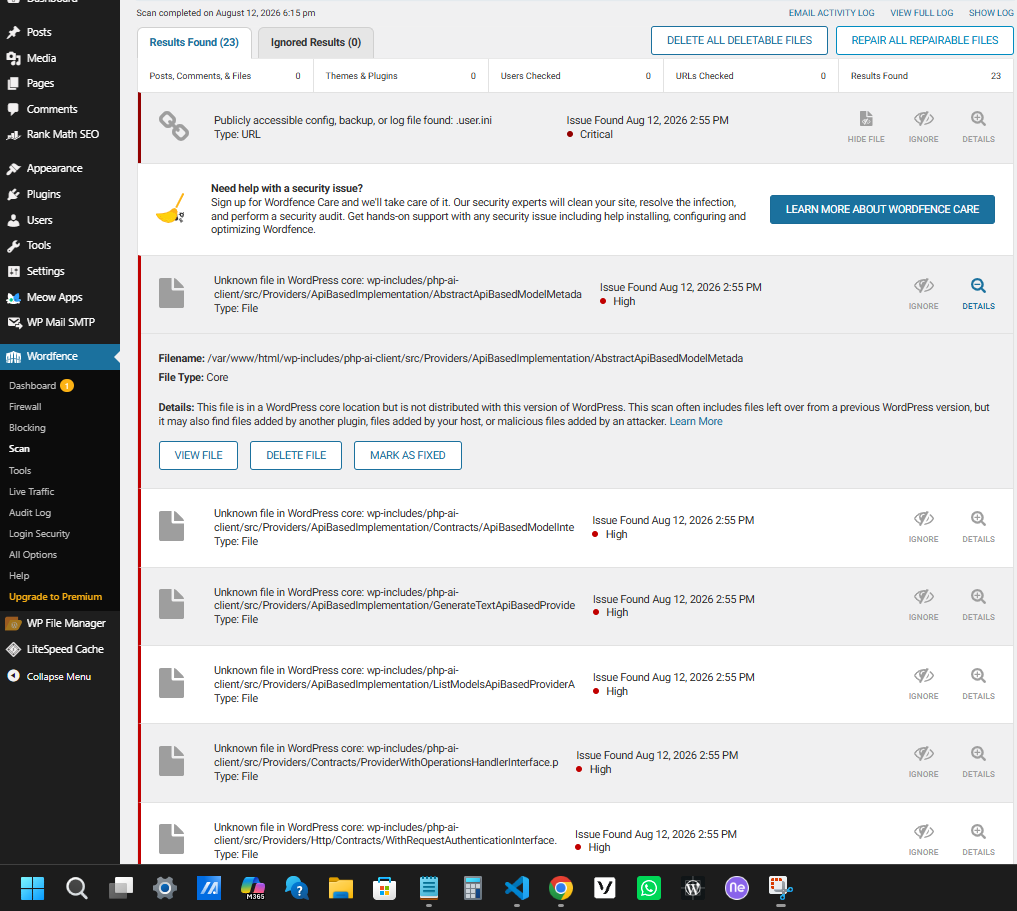Image resolution: width=1017 pixels, height=911 pixels.
Task: Open Wordfence Audit Log
Action: [x=30, y=512]
